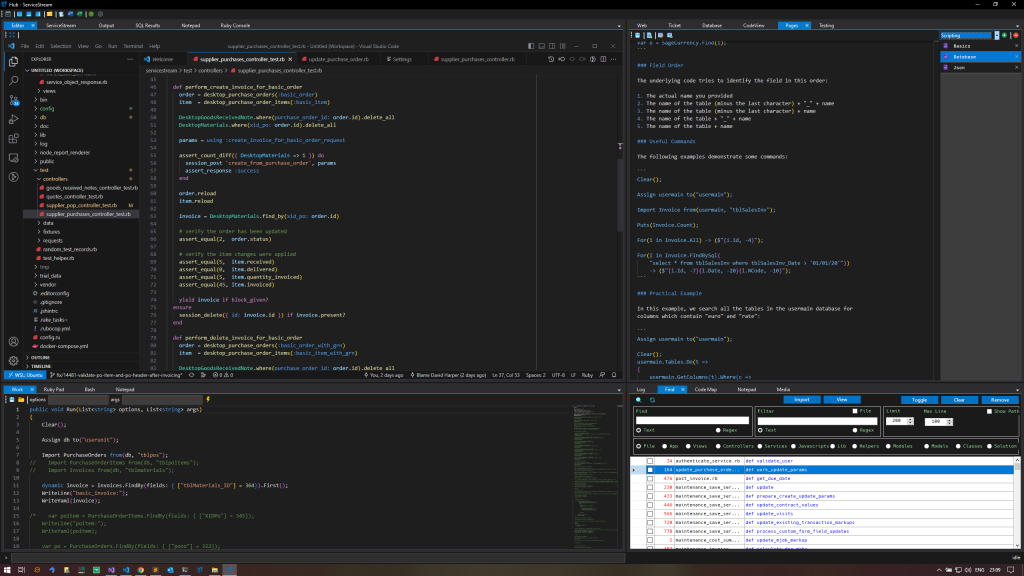
Task: Increase the Limit value with the stepper
Action: pos(910,419)
